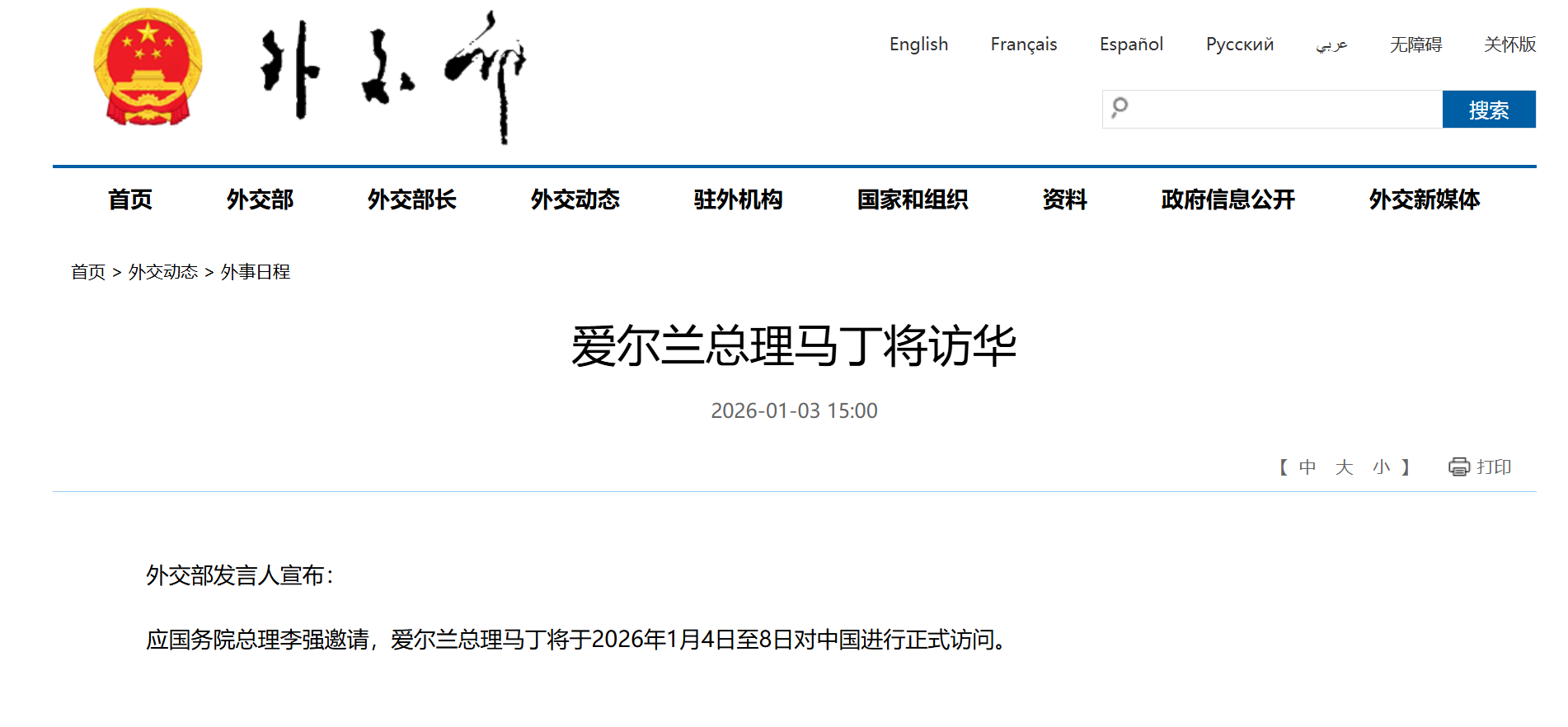This screenshot has height=727, width=1568.
Task: Set font size to 大 (large)
Action: pos(1345,467)
